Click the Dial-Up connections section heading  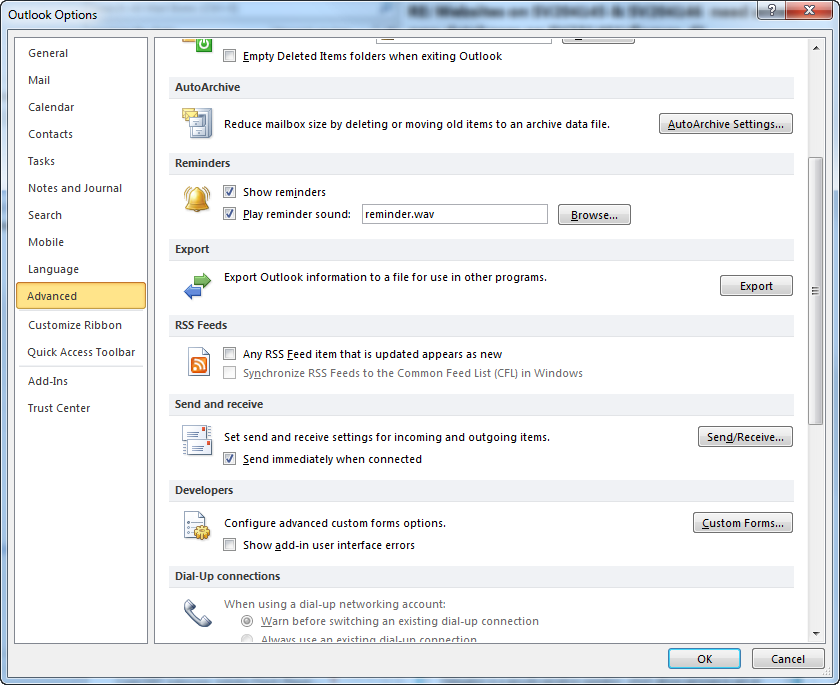(227, 576)
